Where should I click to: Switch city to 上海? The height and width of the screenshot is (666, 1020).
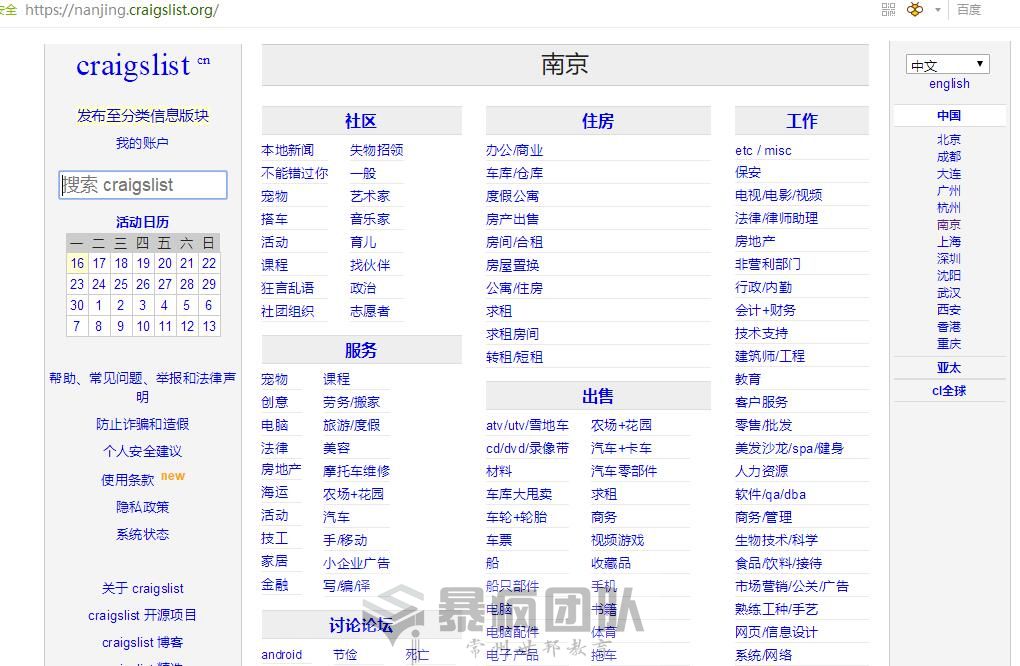(x=949, y=242)
